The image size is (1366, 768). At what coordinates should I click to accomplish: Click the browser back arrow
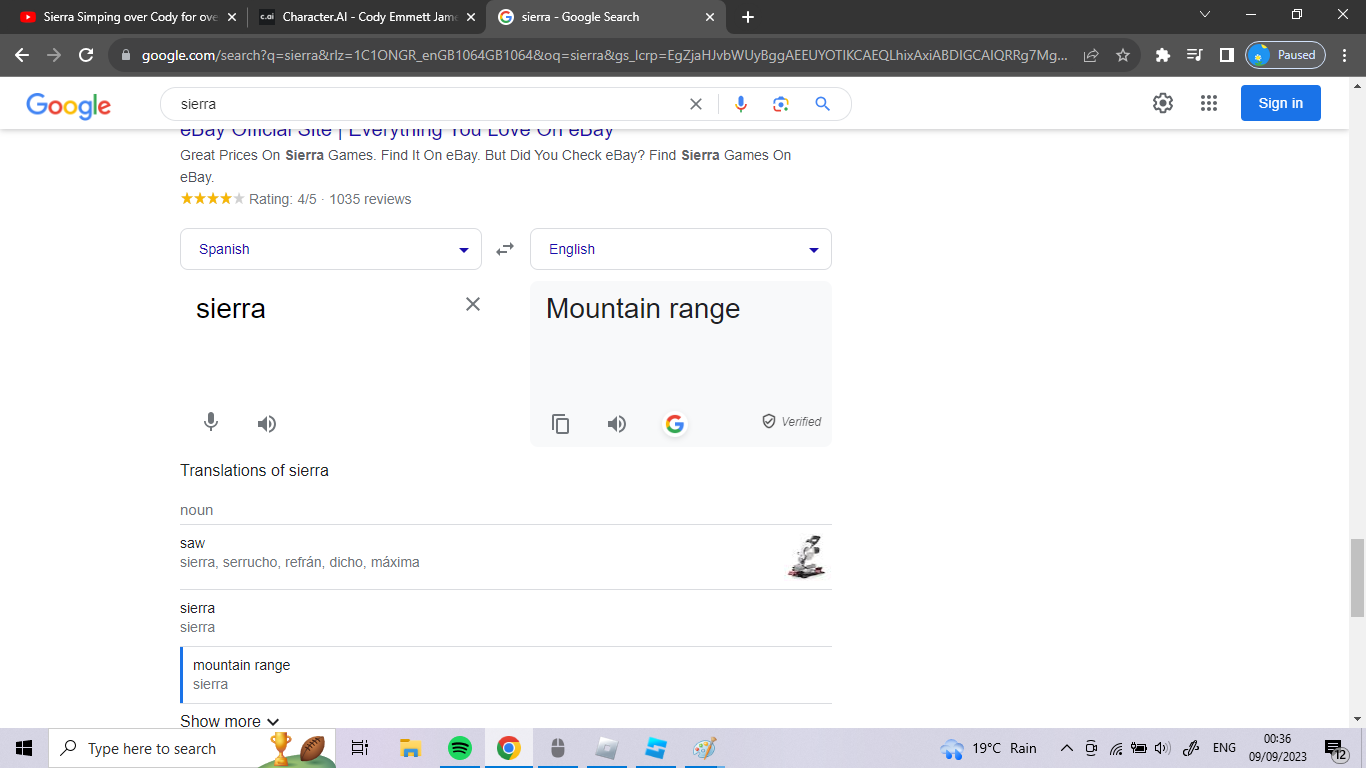[22, 55]
